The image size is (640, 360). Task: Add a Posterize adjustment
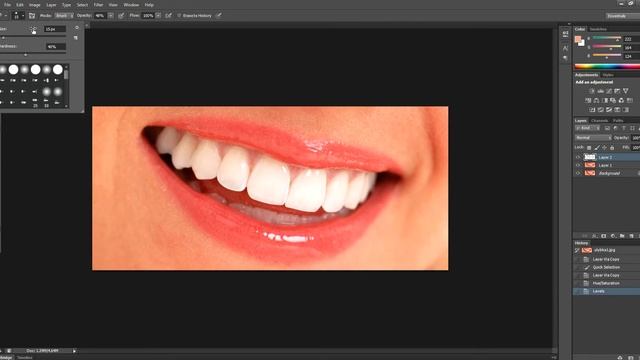point(600,110)
